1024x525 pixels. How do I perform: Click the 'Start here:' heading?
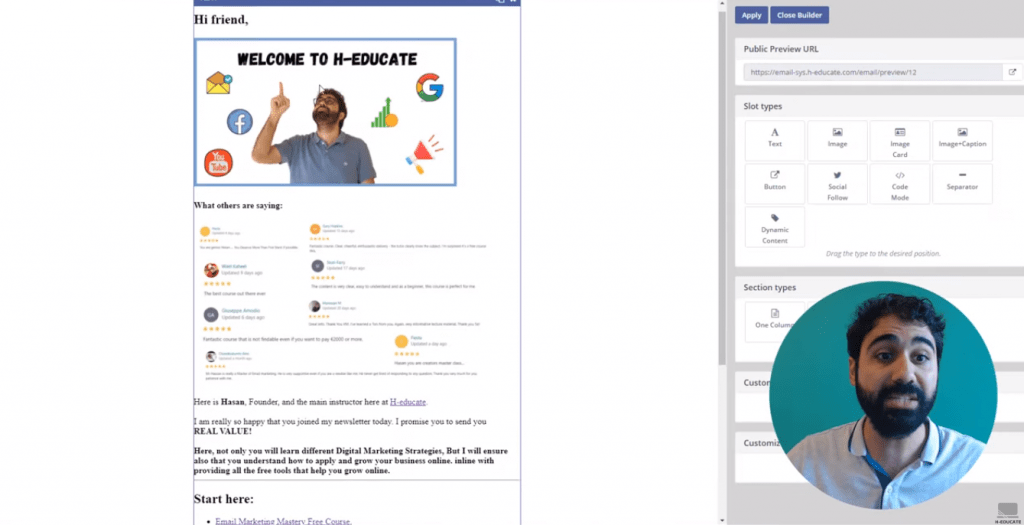coord(224,499)
